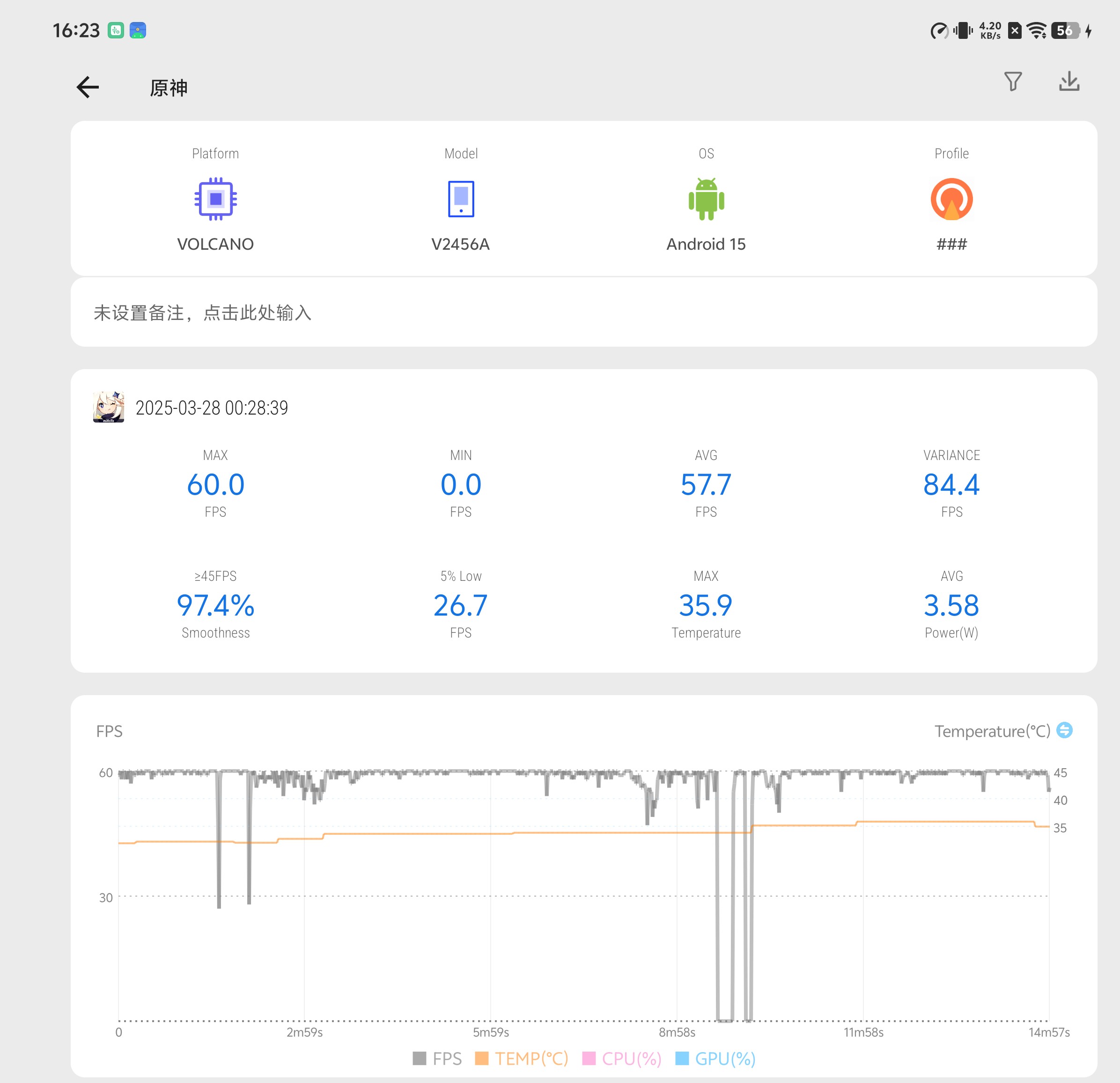Click the VOLCANO platform chip icon
This screenshot has width=1120, height=1083.
tap(215, 199)
